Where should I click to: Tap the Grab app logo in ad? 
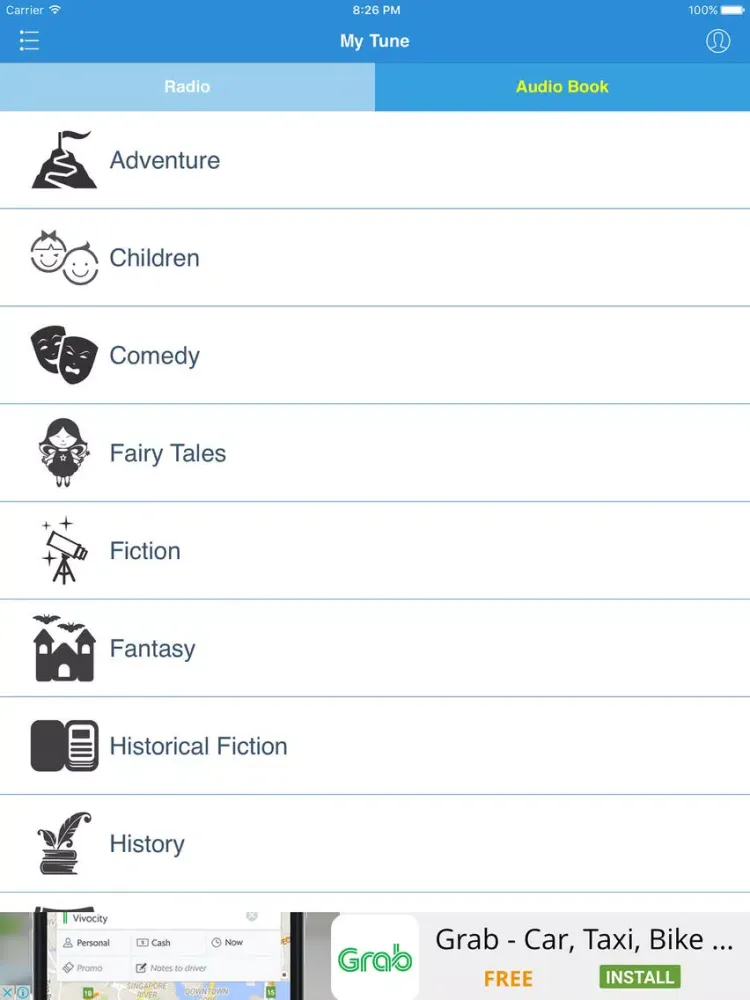point(375,957)
